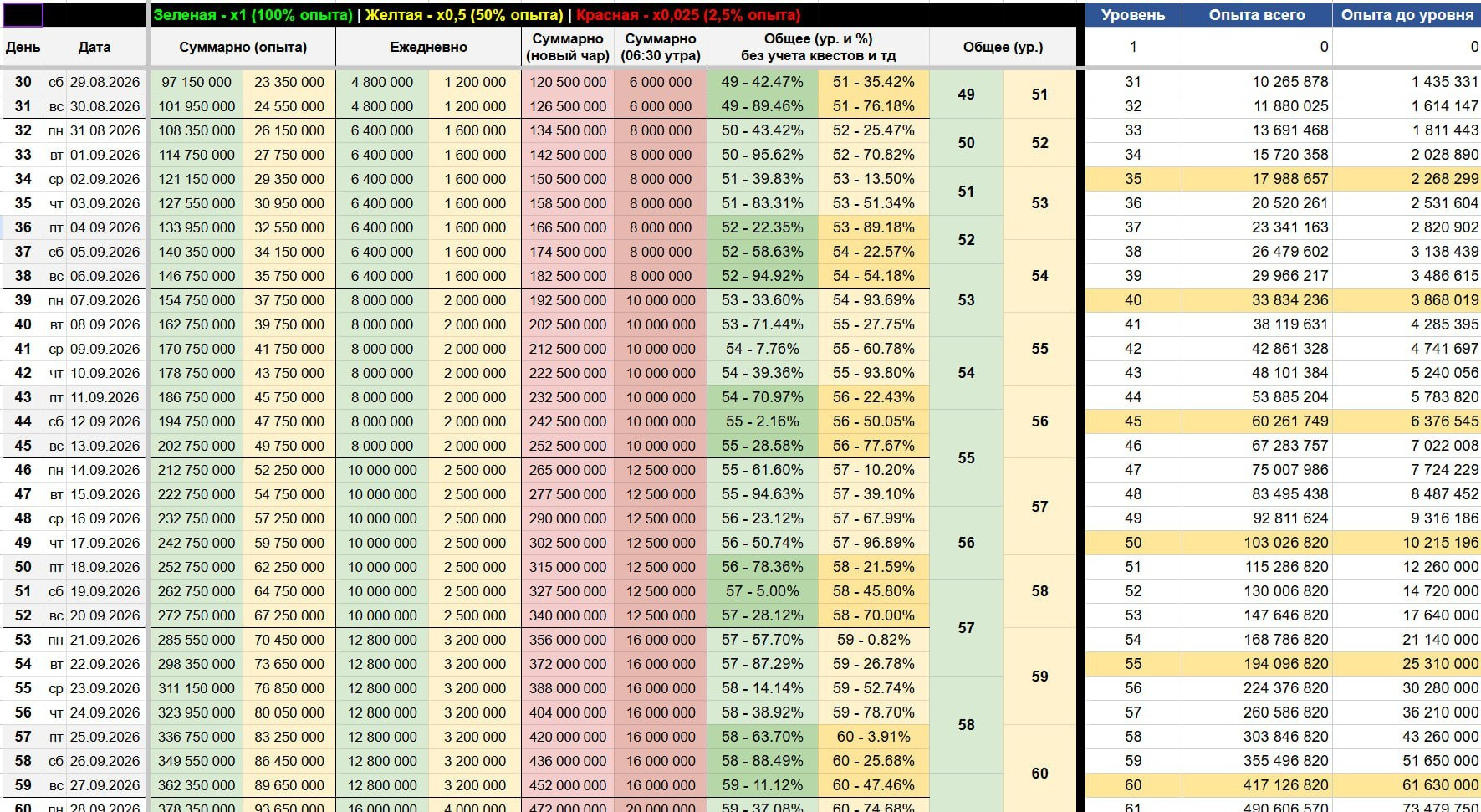Screen dimensions: 1481x812
Task: Select the purple-outlined cell in top-left corner
Action: tap(23, 14)
